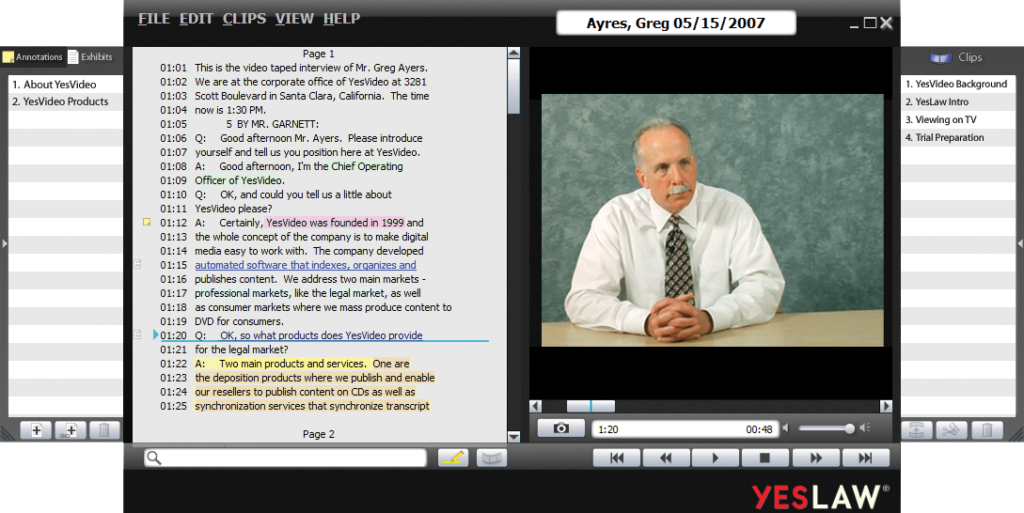Open the CLIPS menu

pyautogui.click(x=244, y=19)
